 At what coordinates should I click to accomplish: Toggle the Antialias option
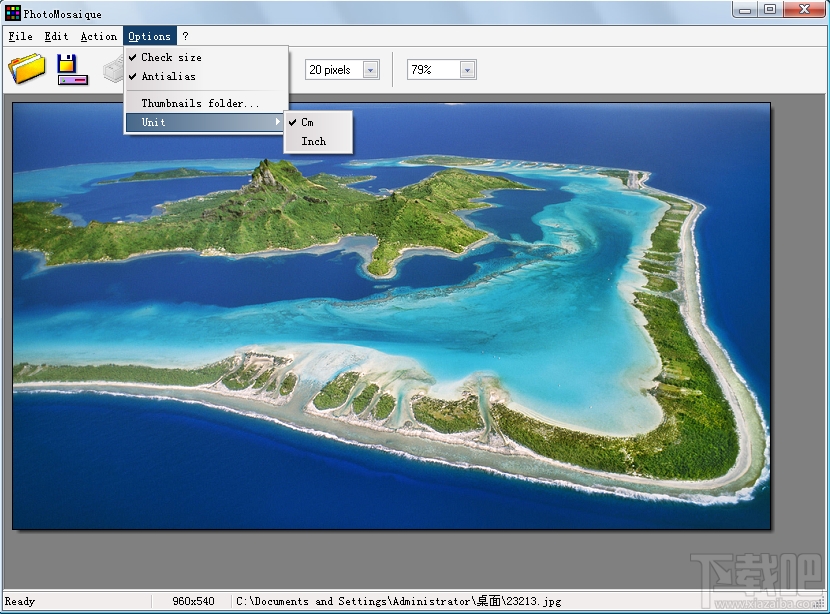point(207,76)
